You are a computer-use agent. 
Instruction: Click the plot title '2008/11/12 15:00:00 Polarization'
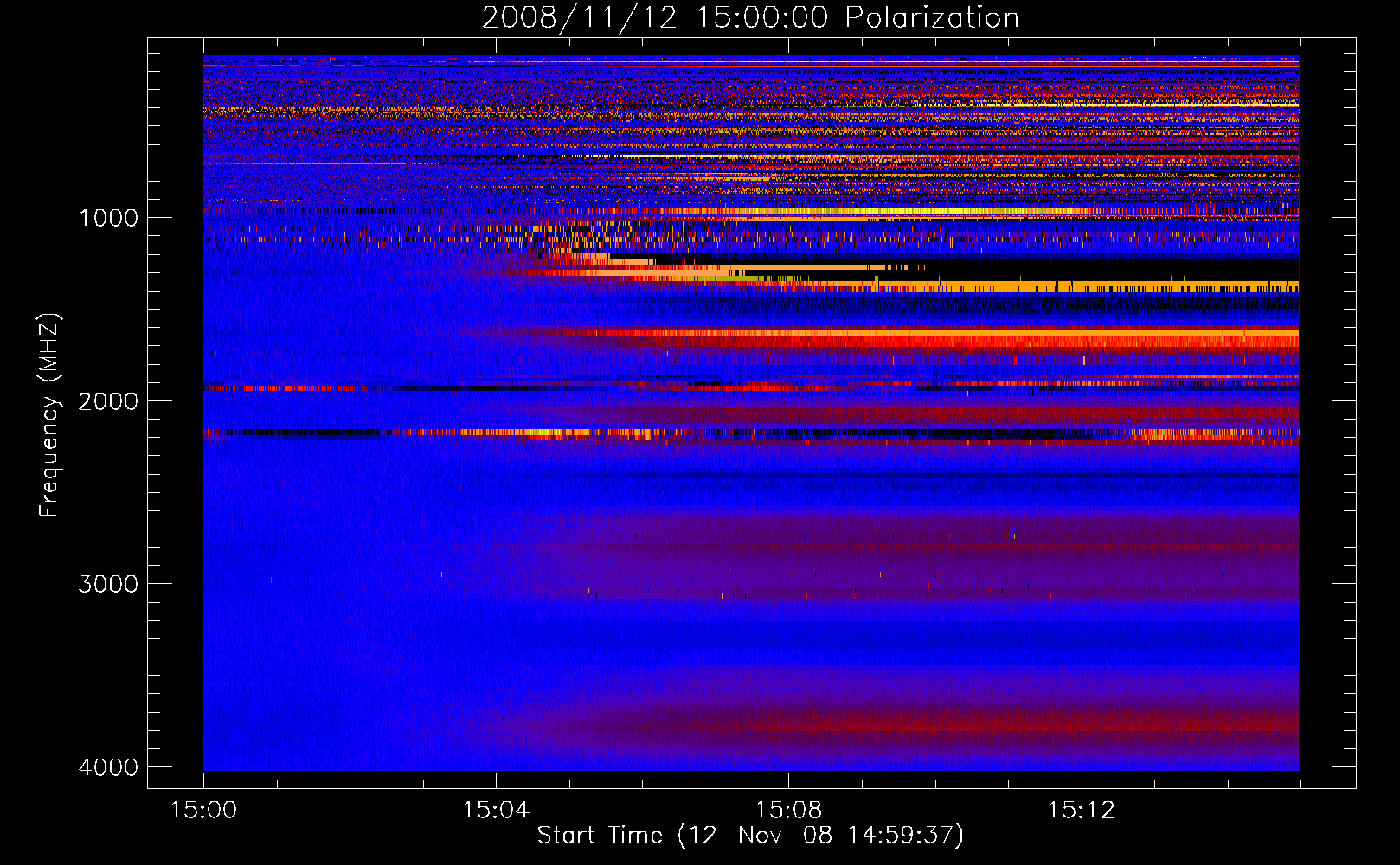pos(750,18)
